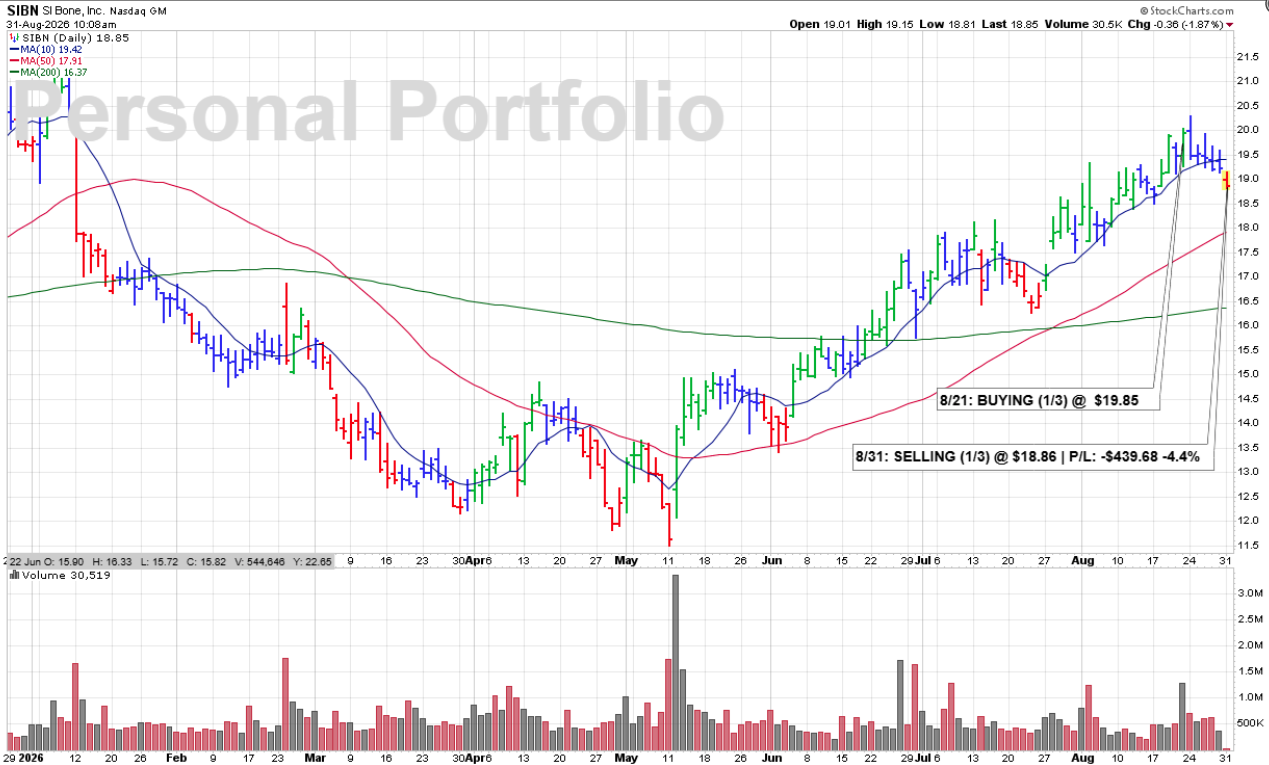Click the 20.0 price axis label
The height and width of the screenshot is (765, 1269).
pyautogui.click(x=1249, y=130)
